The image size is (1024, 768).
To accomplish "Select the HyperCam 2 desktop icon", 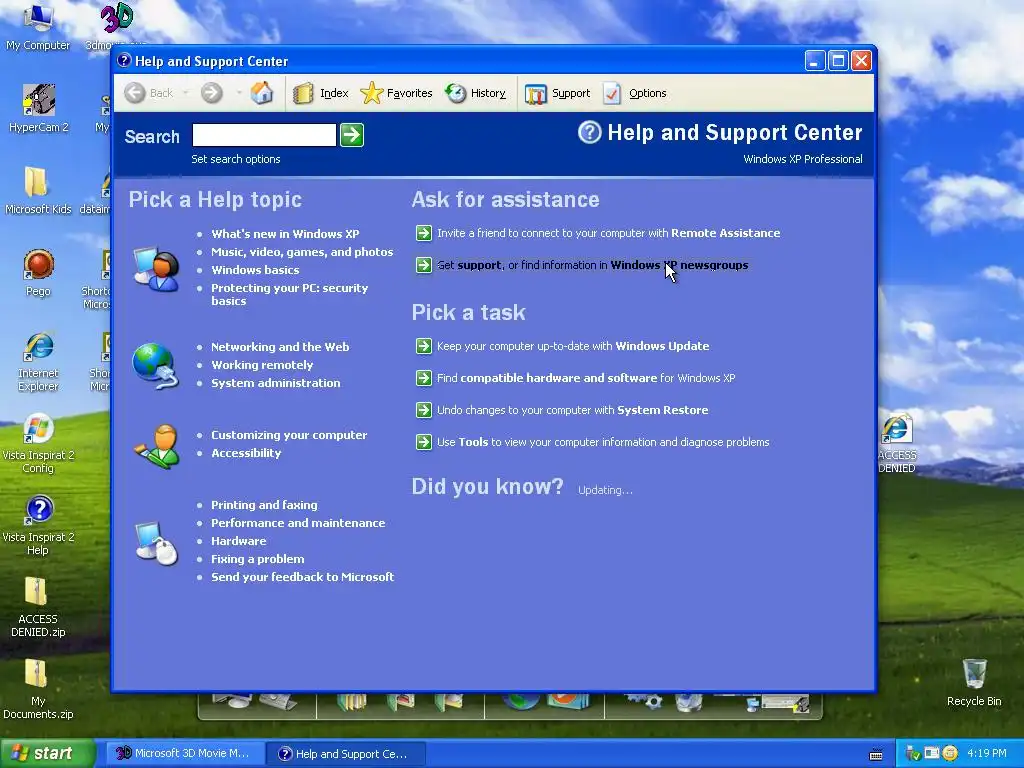I will (x=38, y=108).
